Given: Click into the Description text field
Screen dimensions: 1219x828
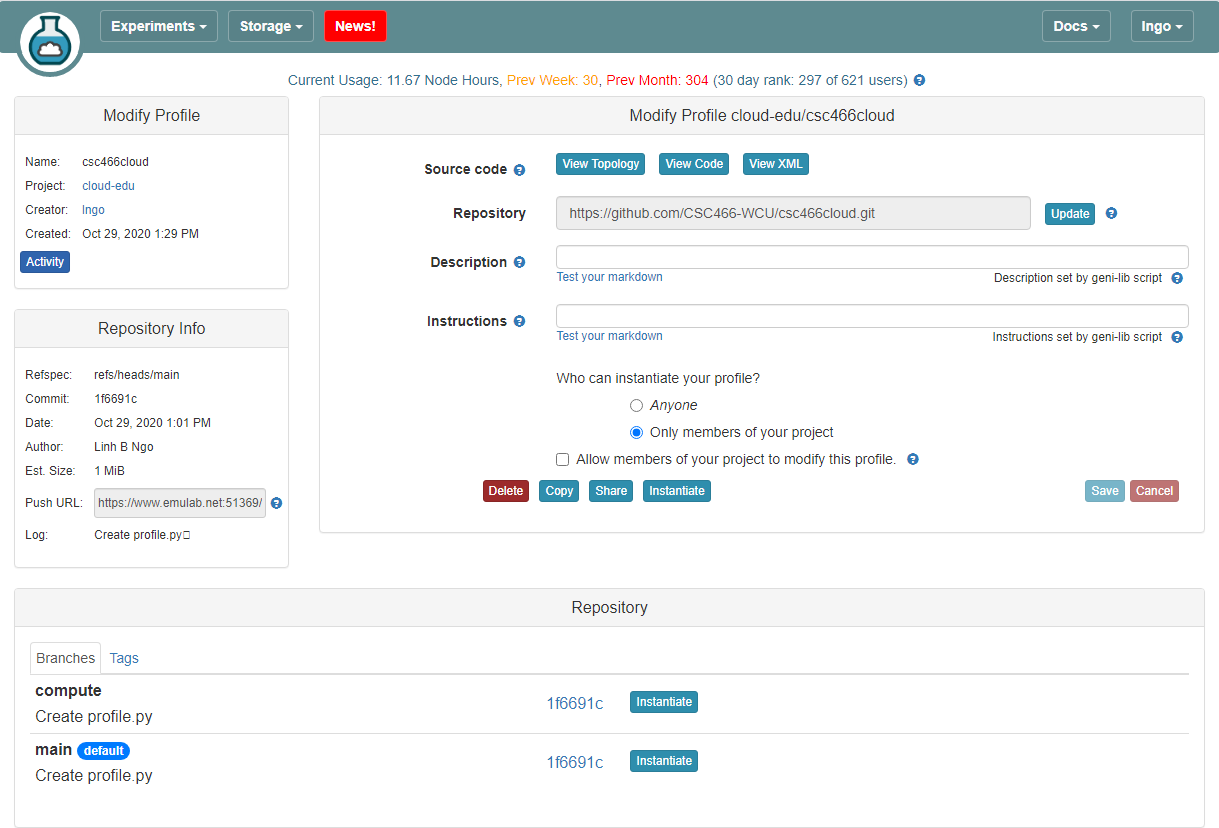Looking at the screenshot, I should tap(872, 257).
